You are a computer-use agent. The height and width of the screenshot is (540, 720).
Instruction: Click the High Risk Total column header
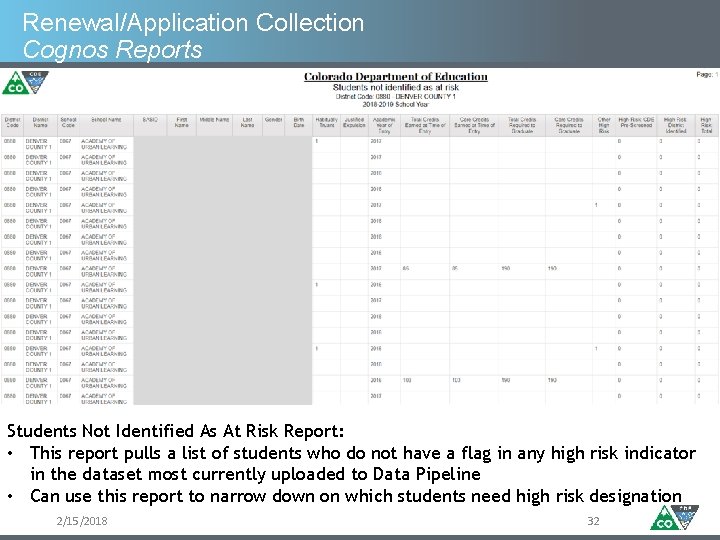pos(706,125)
